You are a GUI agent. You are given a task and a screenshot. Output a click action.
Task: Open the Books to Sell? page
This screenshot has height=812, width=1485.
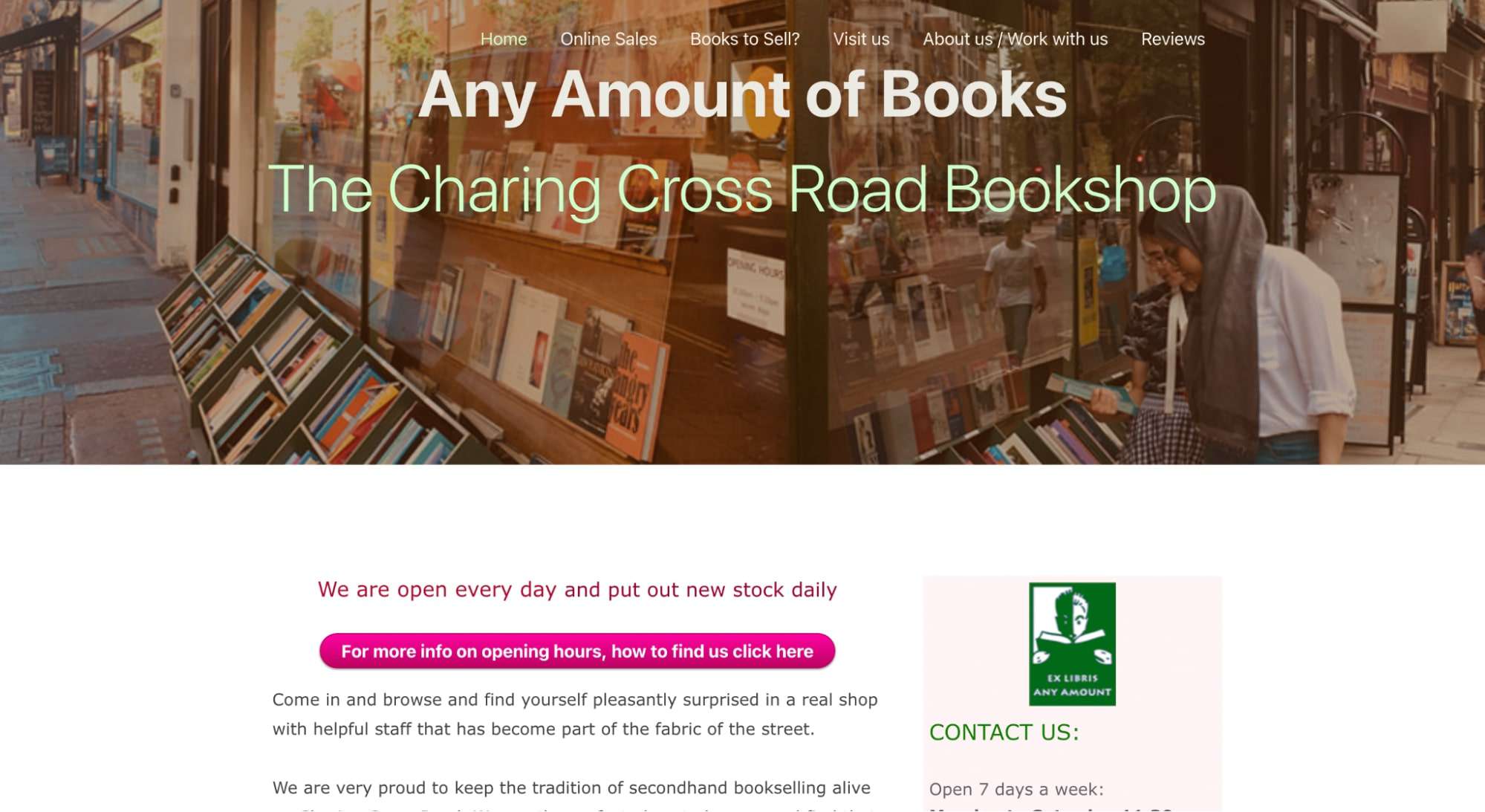744,39
